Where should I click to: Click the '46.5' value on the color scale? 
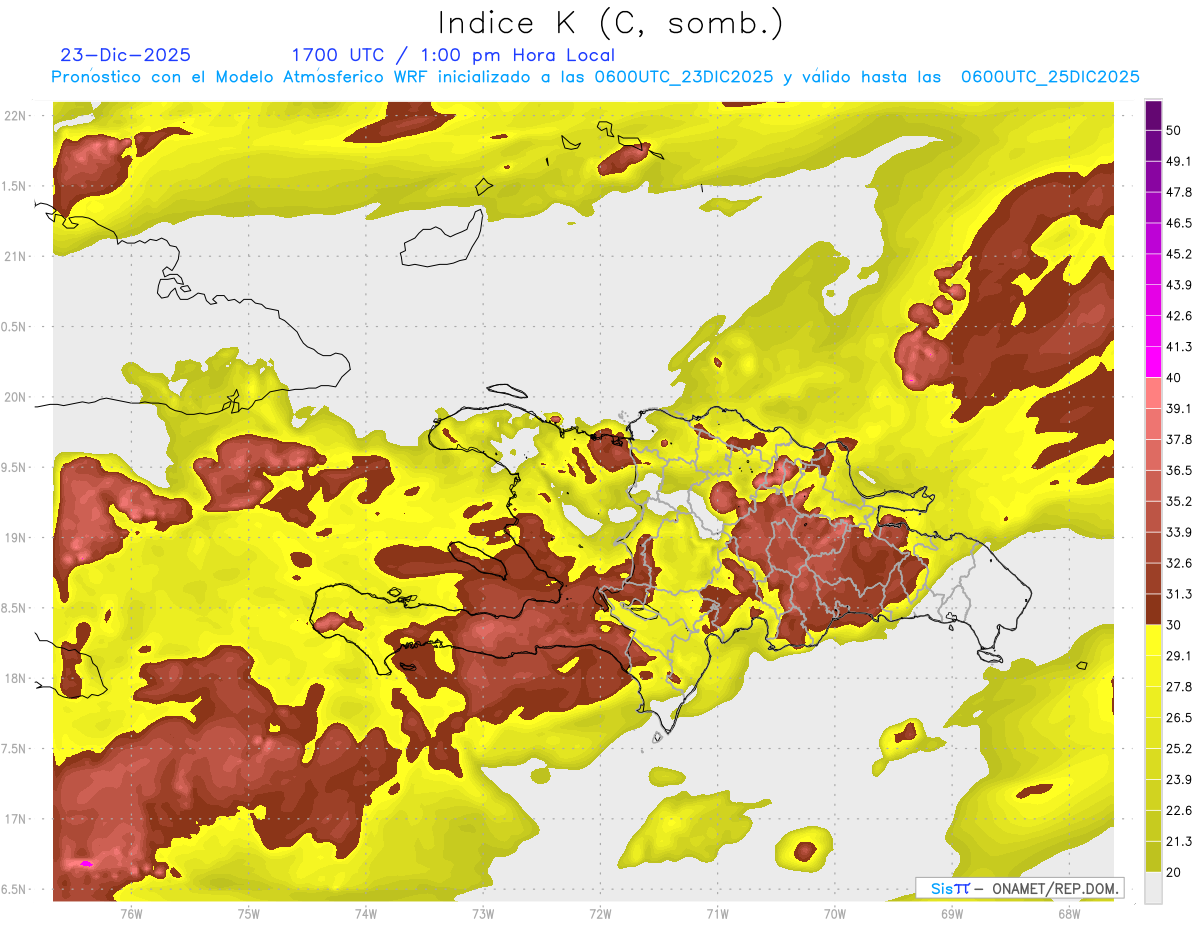pyautogui.click(x=1179, y=223)
